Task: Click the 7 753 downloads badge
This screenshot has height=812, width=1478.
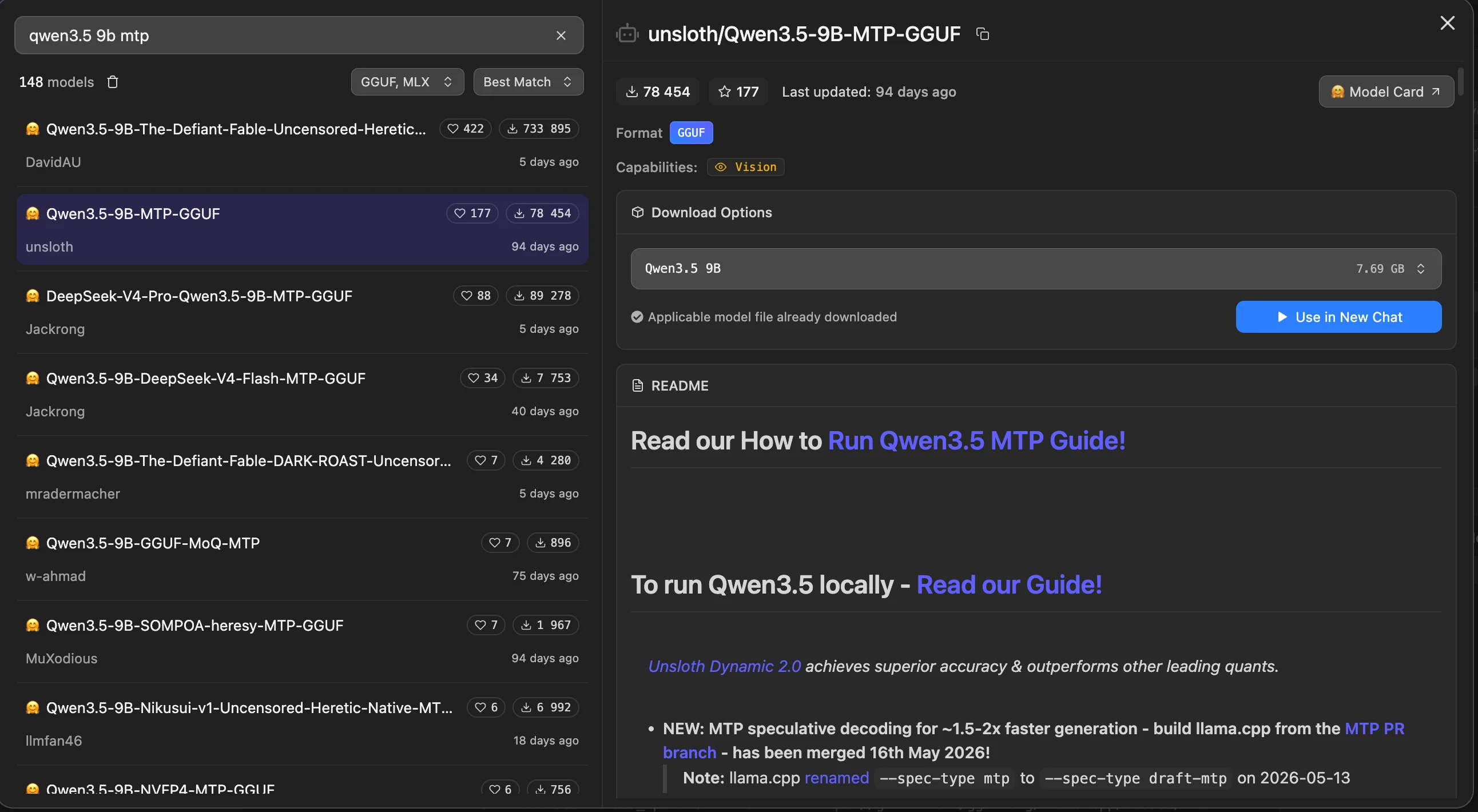Action: pyautogui.click(x=546, y=378)
